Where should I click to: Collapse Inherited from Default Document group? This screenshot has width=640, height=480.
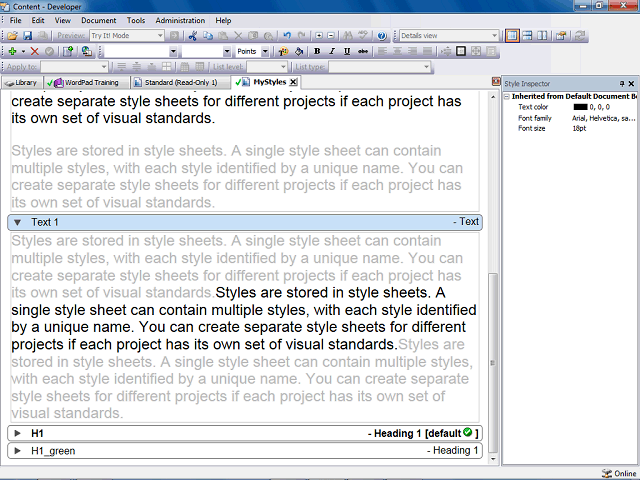(507, 97)
